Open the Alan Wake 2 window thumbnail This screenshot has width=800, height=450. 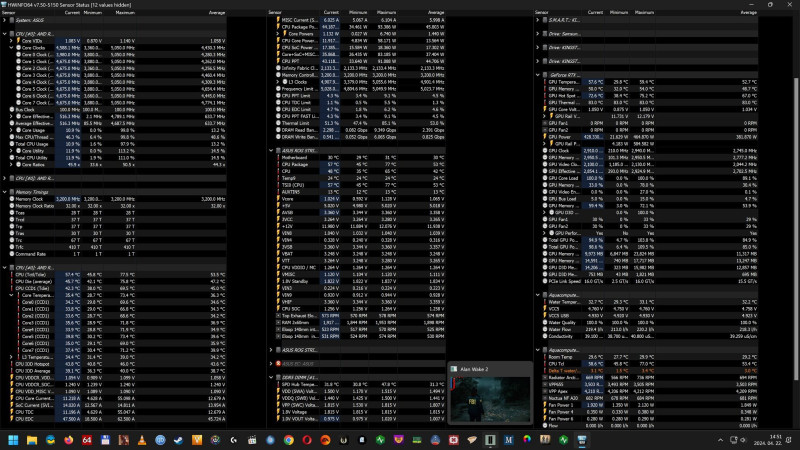point(490,398)
